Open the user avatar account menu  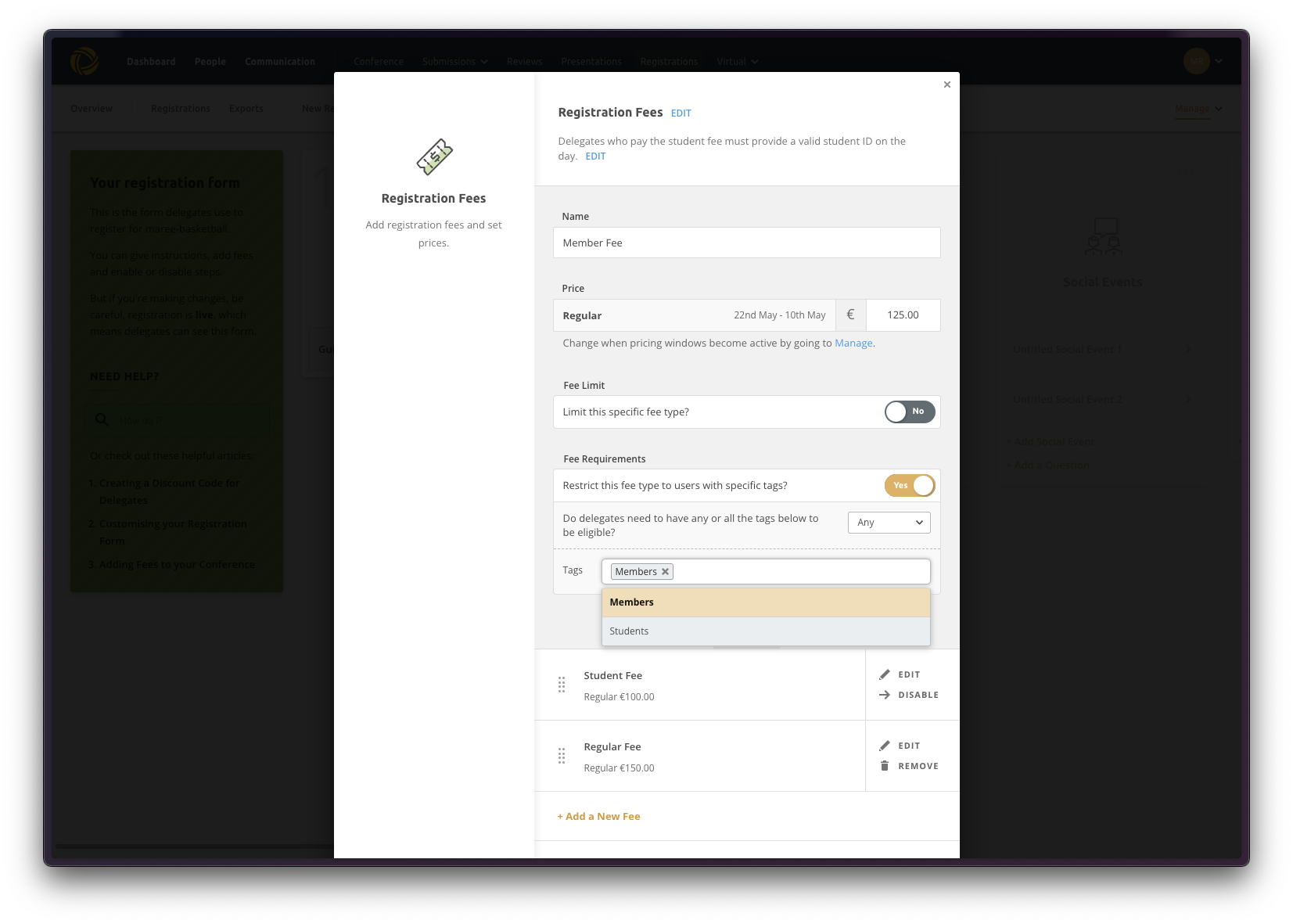1202,61
